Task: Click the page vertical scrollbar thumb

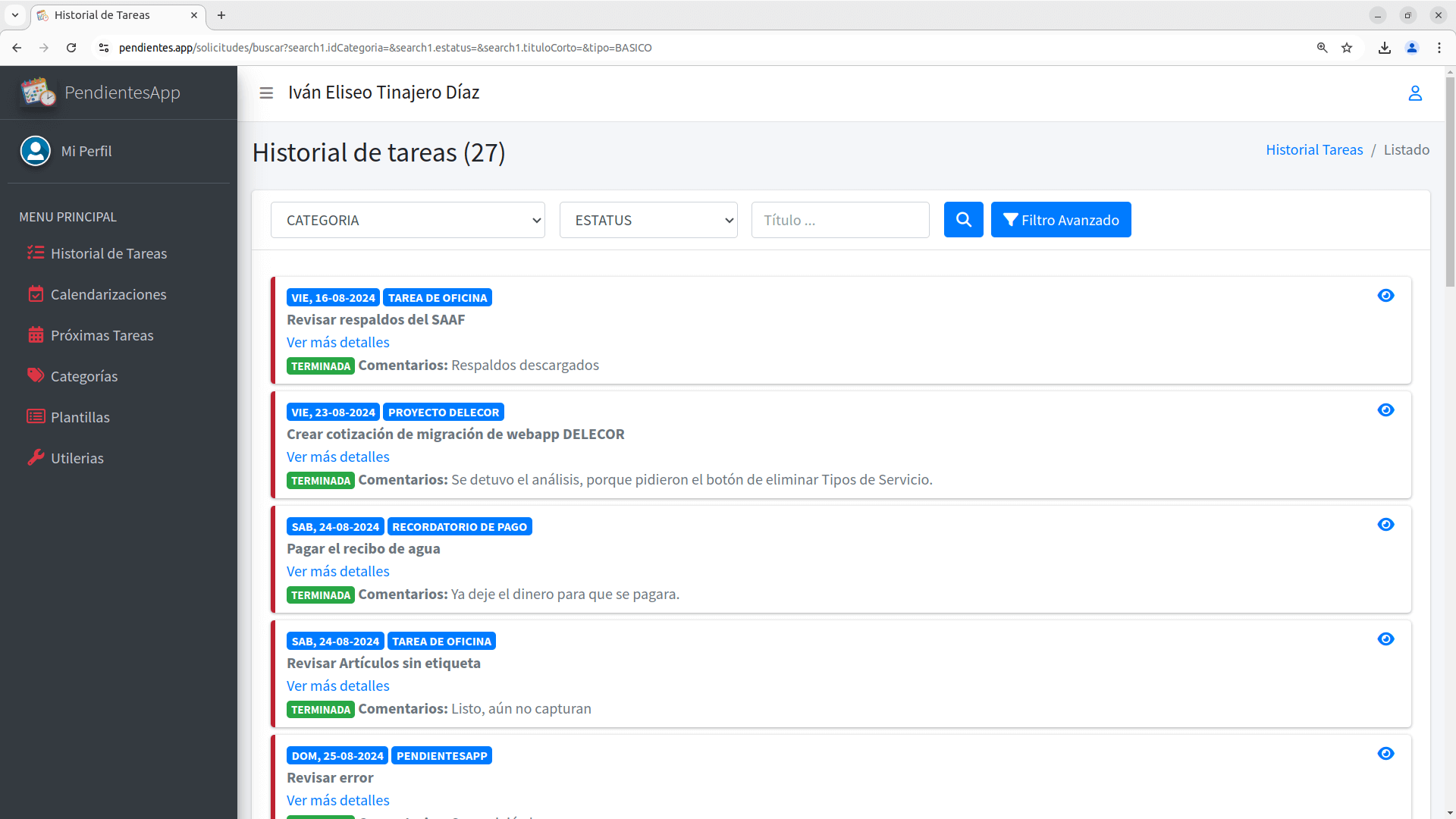Action: pyautogui.click(x=1450, y=182)
